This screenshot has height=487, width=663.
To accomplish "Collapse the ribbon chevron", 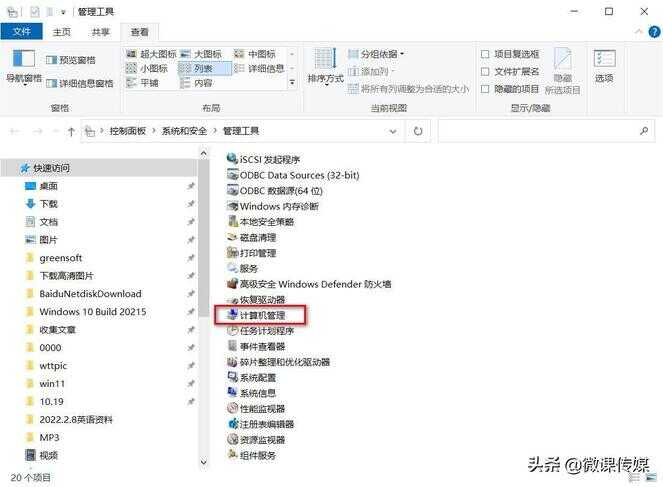I will tap(639, 32).
